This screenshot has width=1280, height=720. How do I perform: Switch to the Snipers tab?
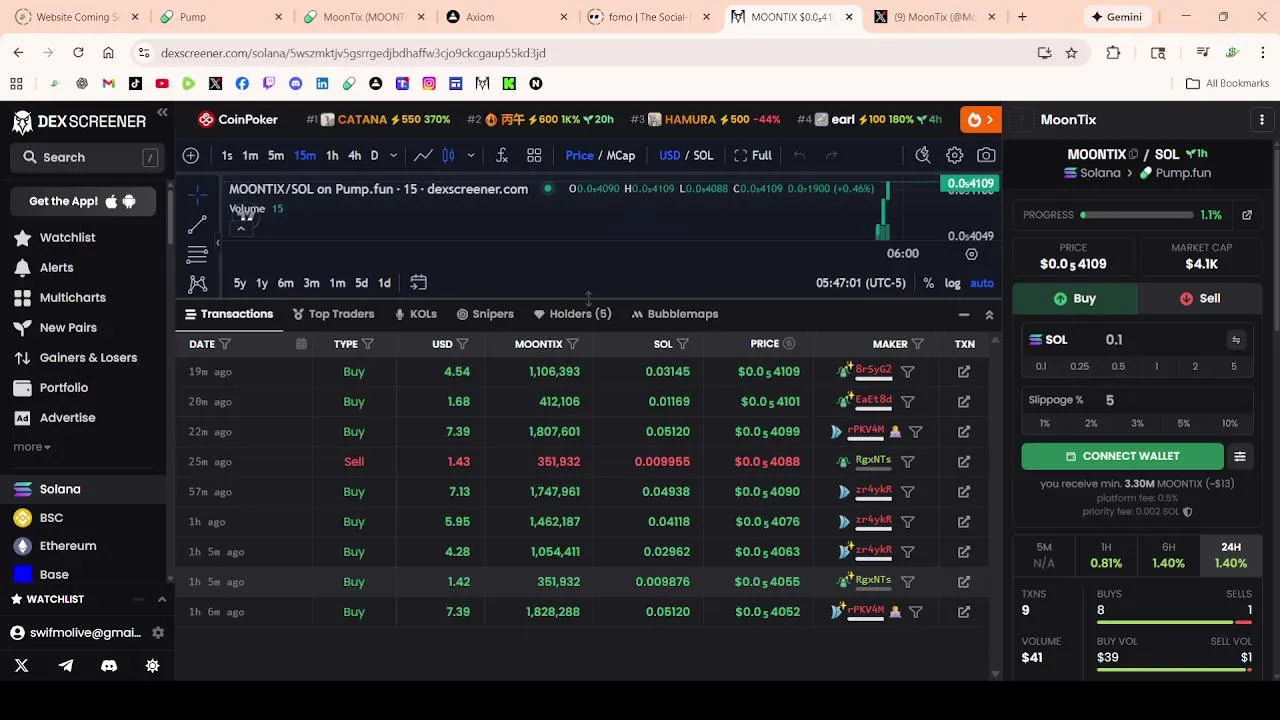485,314
